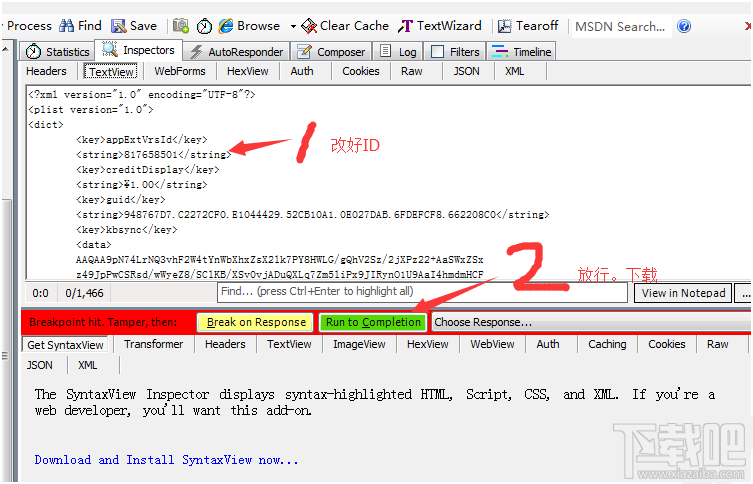Click the Run to Completion button
Viewport: 753px width, 484px height.
(x=373, y=322)
